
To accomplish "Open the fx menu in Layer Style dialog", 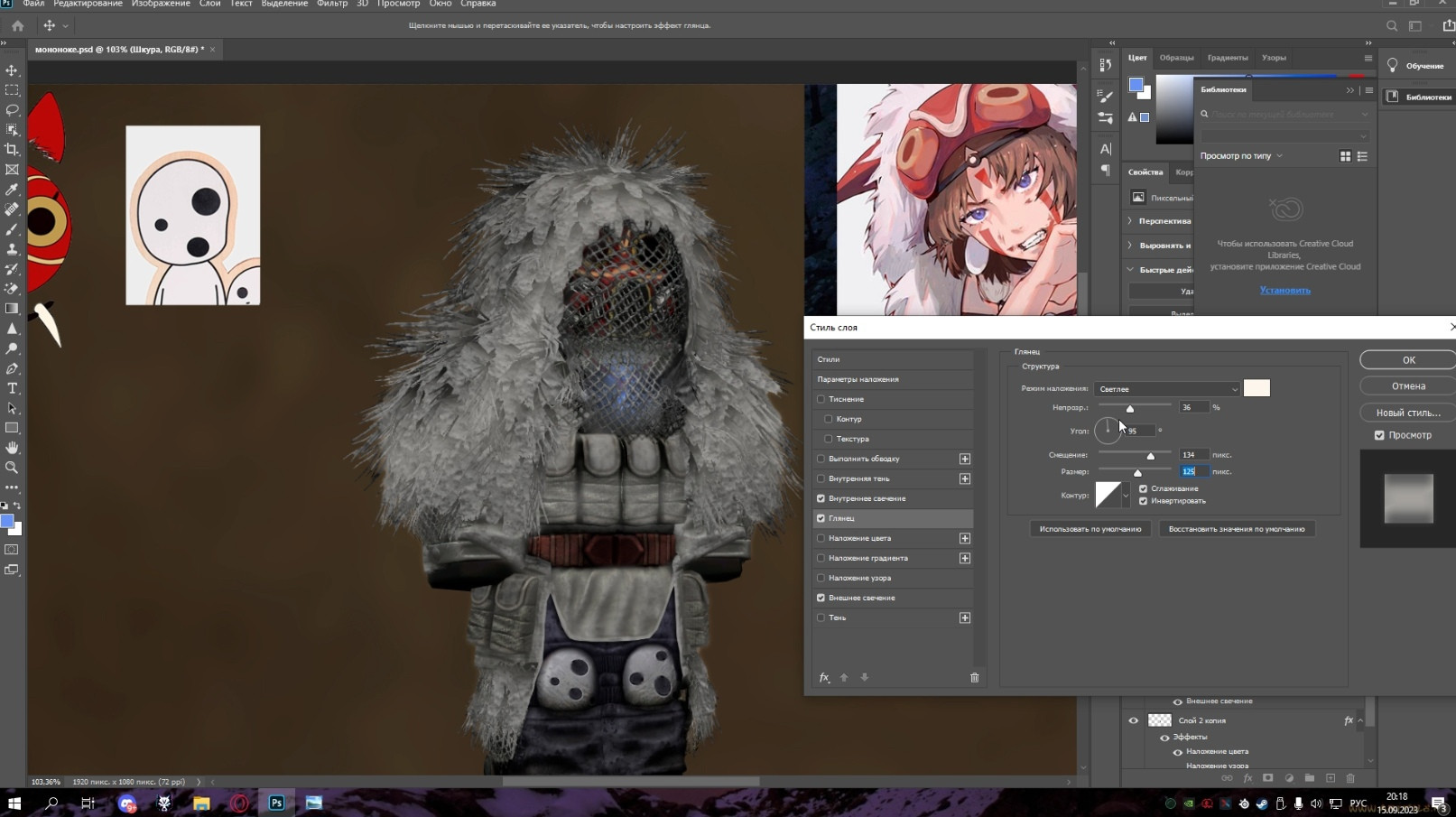I will click(824, 677).
